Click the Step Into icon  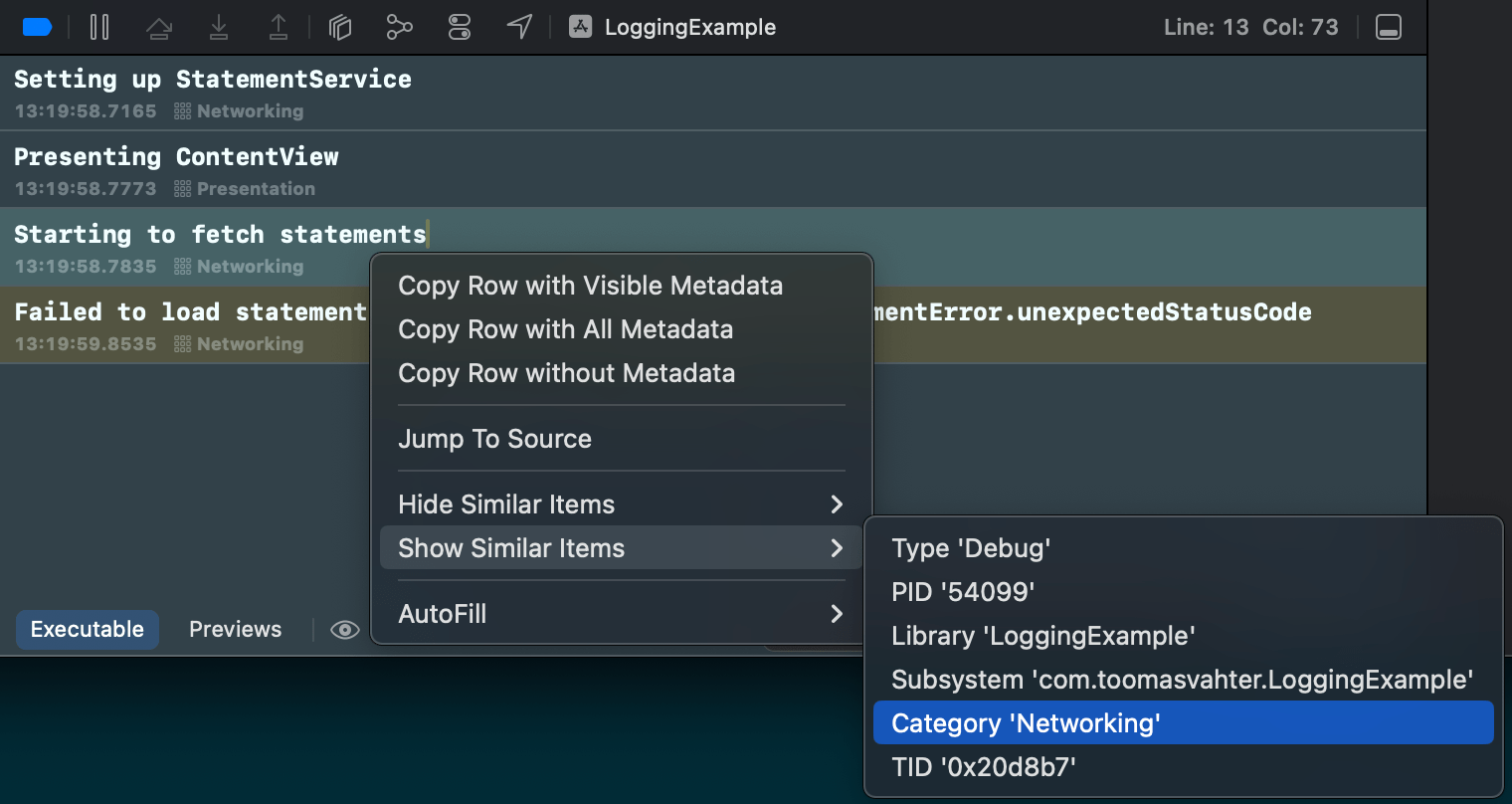[x=219, y=28]
